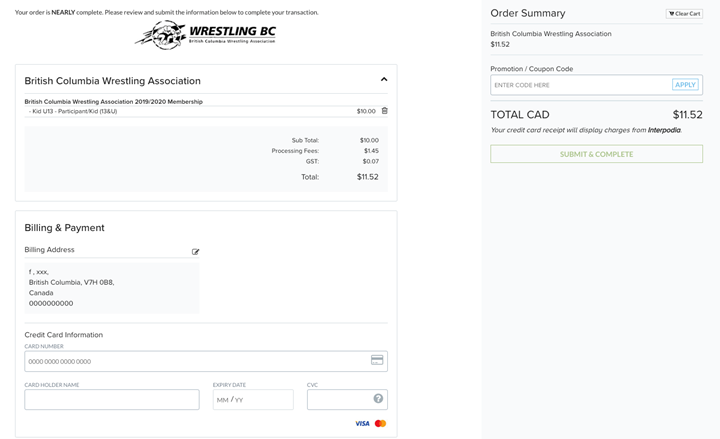Click Submit & Complete
The width and height of the screenshot is (720, 439).
[596, 154]
